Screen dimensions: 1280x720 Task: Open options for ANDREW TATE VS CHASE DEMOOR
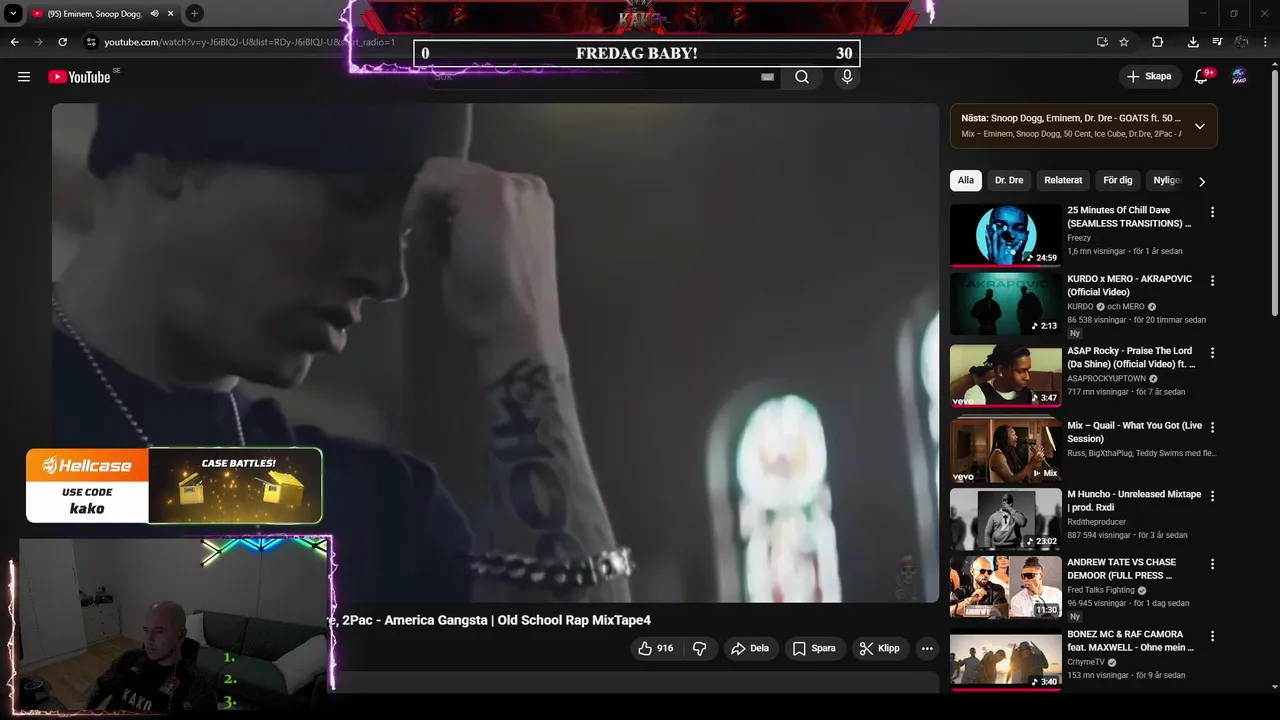coord(1212,564)
